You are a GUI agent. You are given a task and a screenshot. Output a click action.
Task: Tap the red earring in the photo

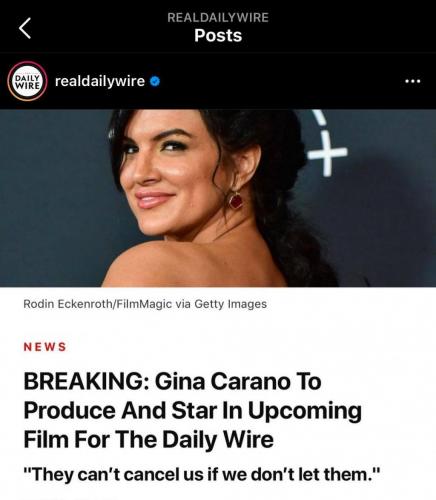point(236,201)
